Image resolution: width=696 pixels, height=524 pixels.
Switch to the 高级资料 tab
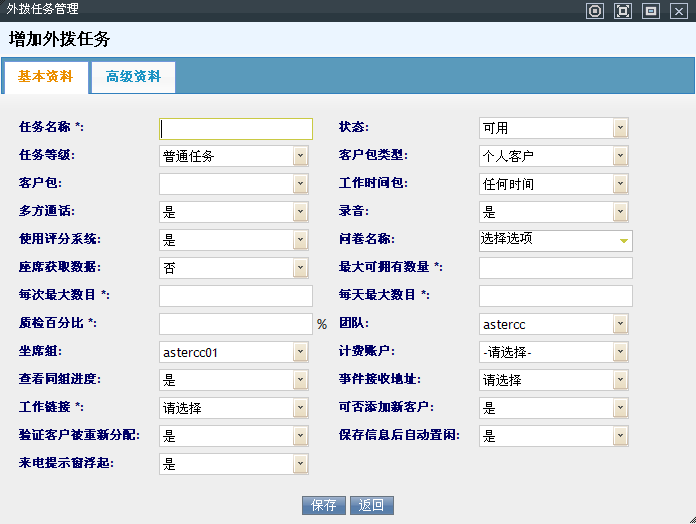(133, 77)
